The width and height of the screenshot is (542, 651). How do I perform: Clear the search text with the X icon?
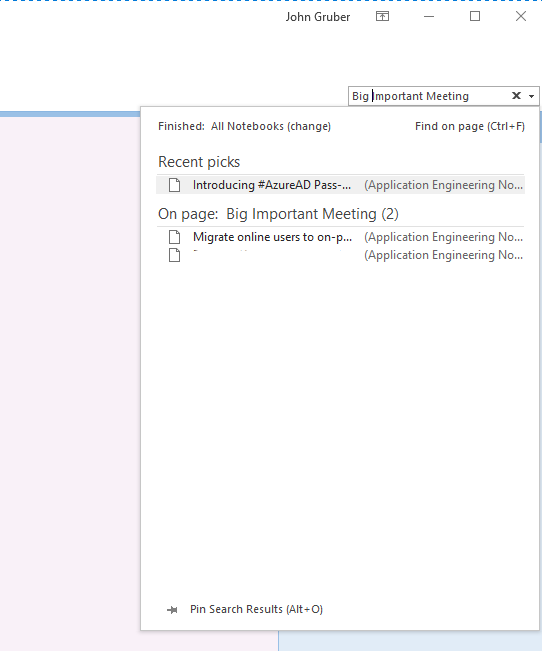coord(516,96)
